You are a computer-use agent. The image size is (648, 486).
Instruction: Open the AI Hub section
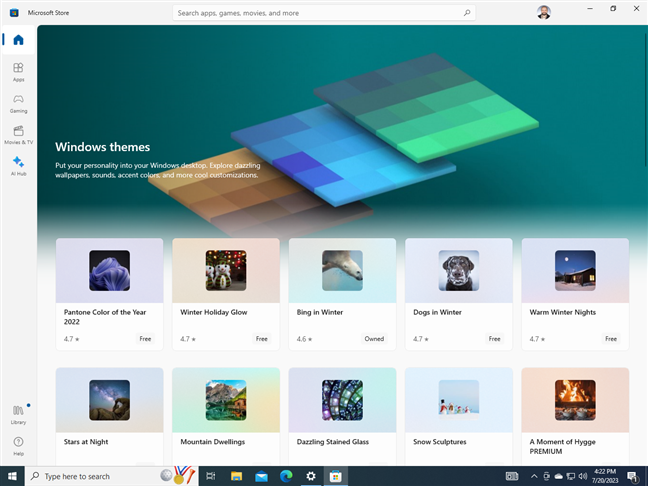18,165
